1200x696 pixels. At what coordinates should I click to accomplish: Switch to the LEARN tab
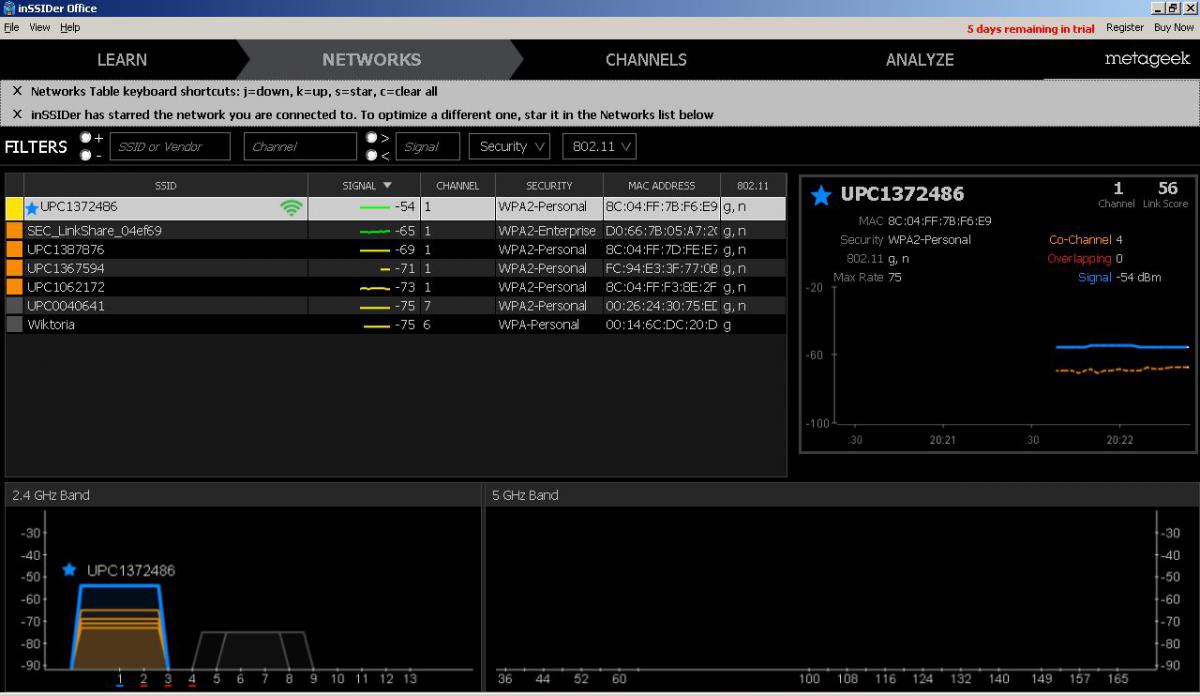click(122, 60)
